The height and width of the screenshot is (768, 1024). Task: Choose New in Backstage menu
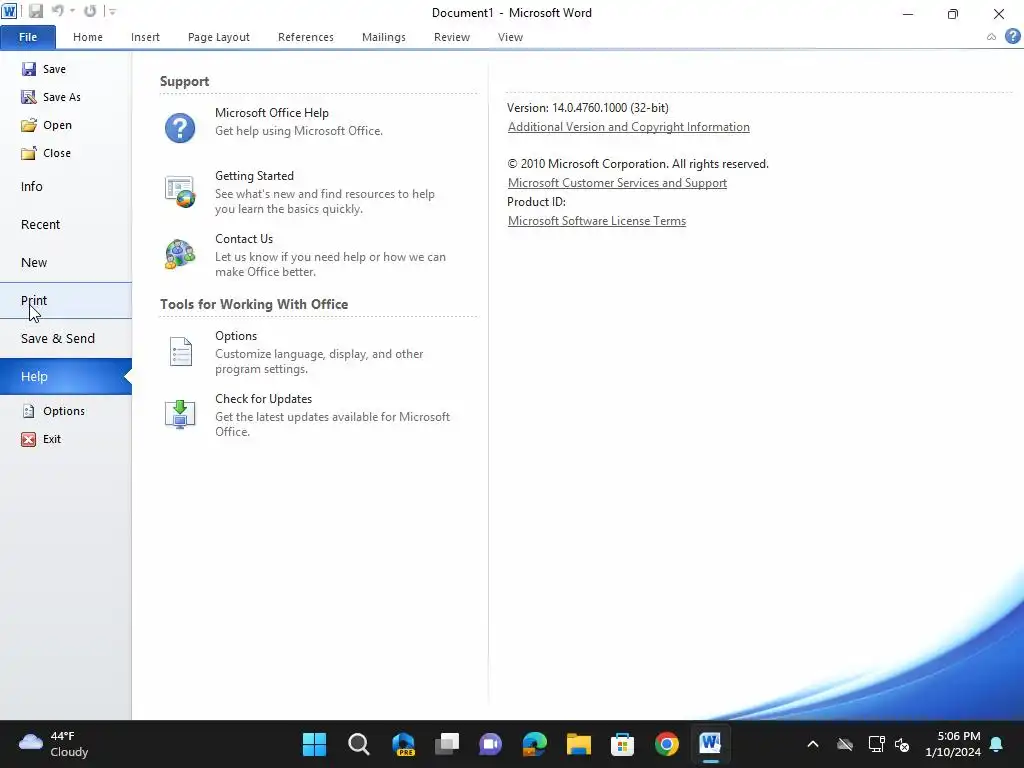click(x=66, y=263)
